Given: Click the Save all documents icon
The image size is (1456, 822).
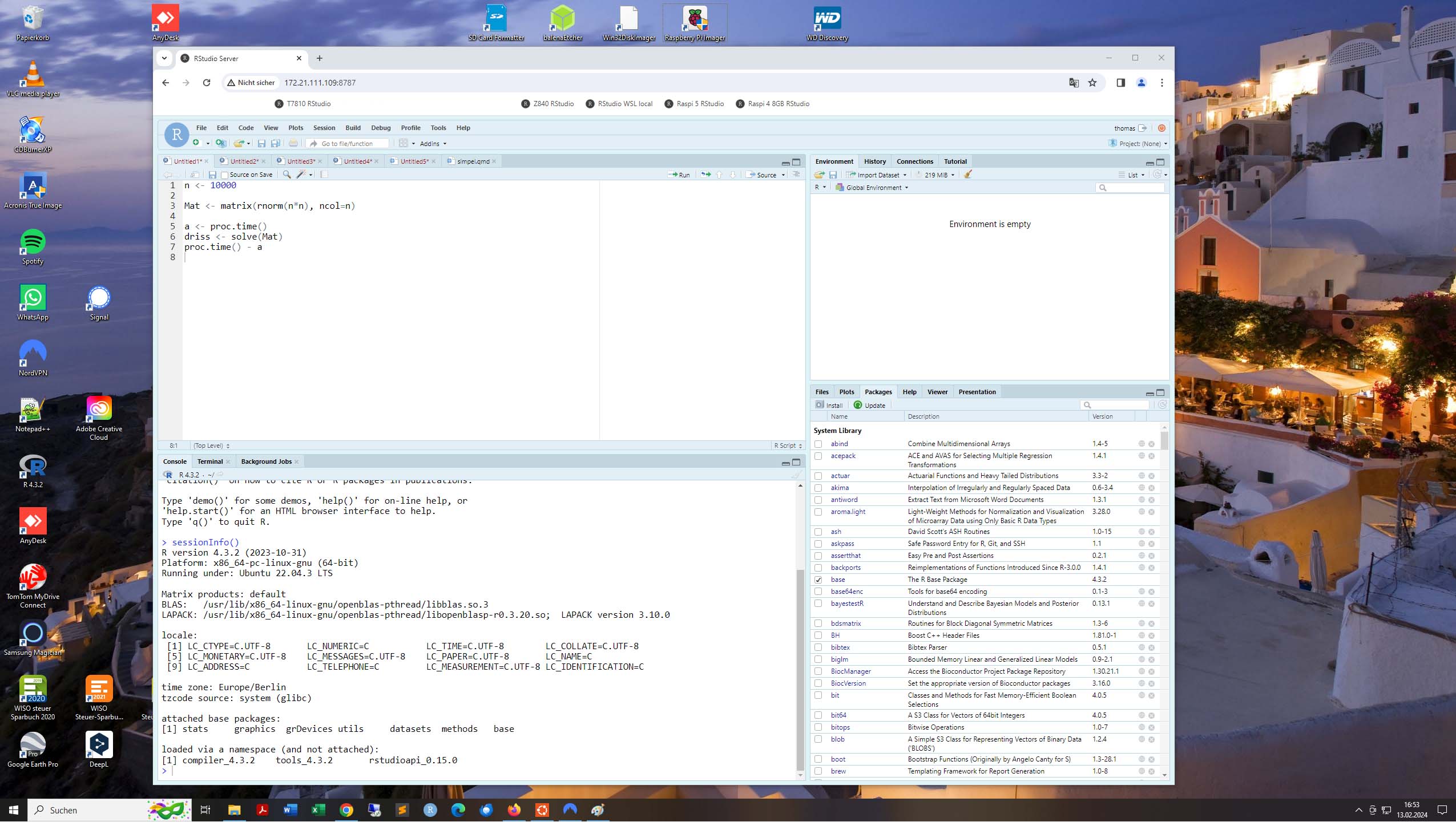Looking at the screenshot, I should pyautogui.click(x=276, y=143).
